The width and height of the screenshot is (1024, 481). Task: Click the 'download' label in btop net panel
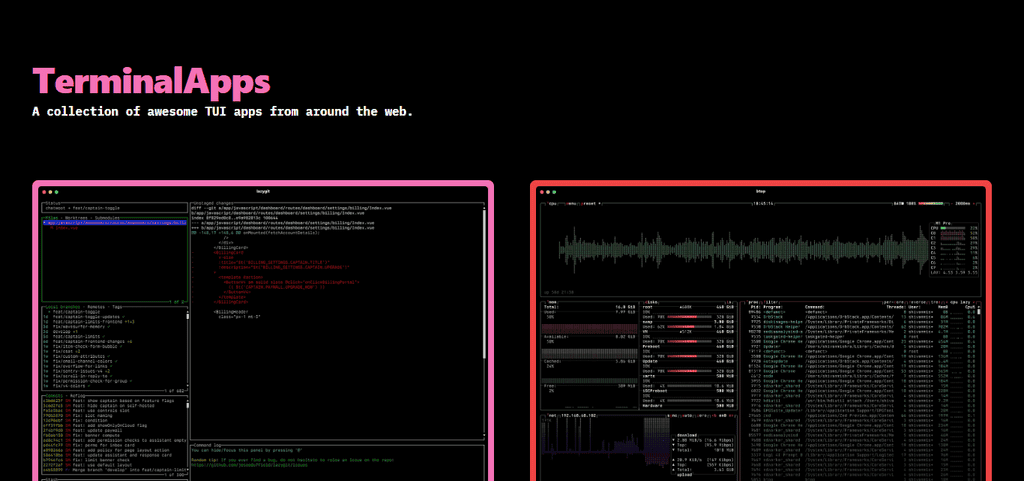(x=686, y=435)
